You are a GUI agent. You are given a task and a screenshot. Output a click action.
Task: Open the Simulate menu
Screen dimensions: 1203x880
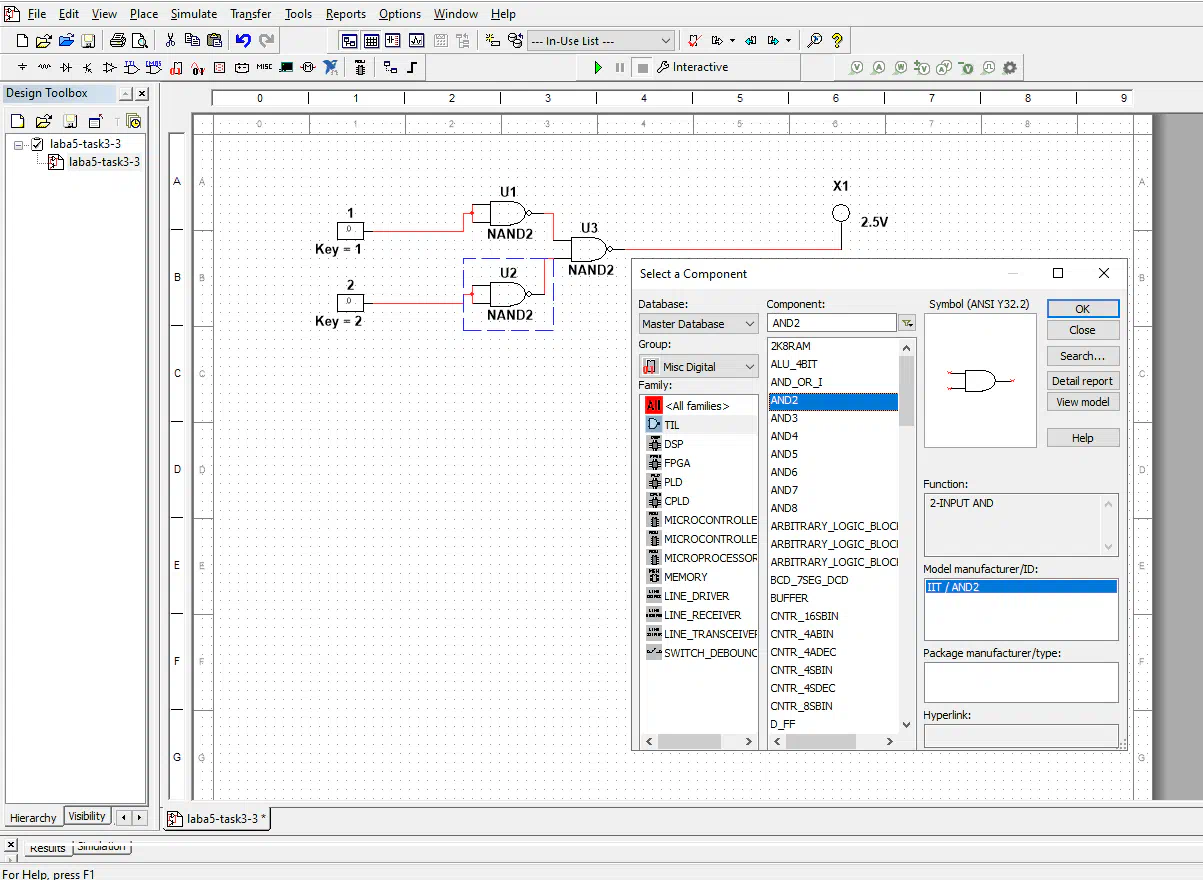coord(194,14)
